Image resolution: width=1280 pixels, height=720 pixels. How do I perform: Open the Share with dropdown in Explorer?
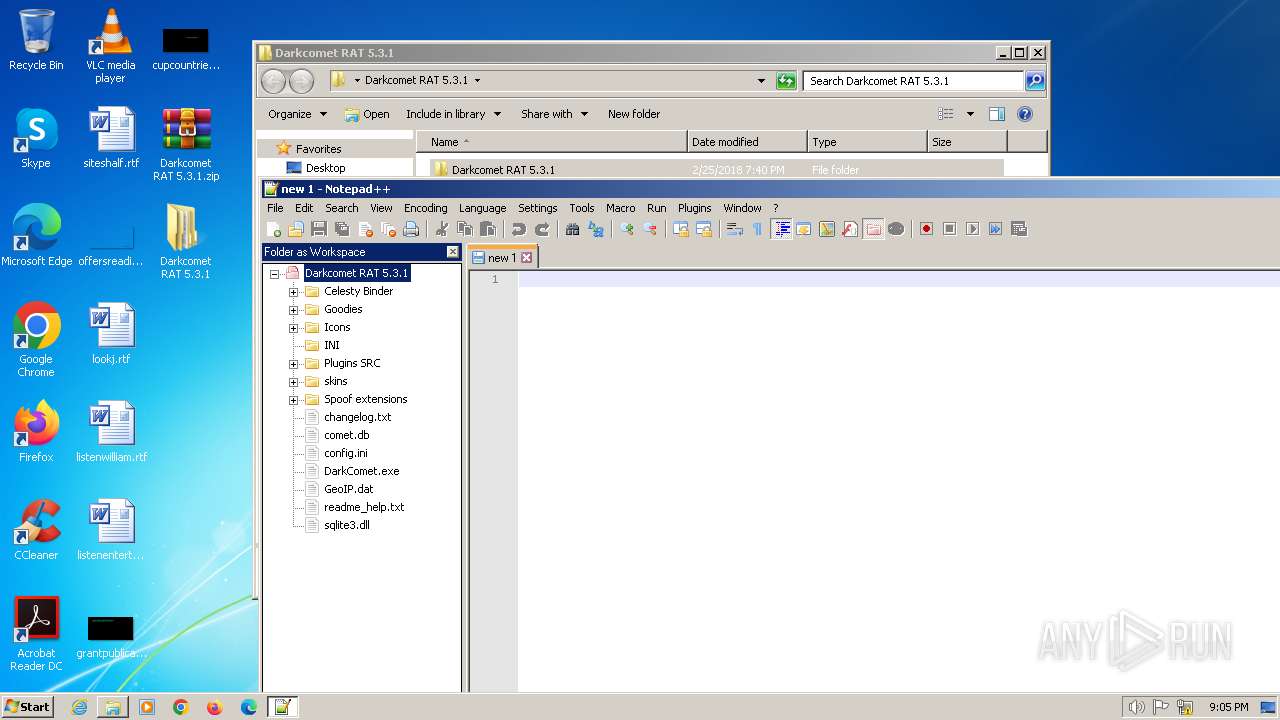click(554, 114)
